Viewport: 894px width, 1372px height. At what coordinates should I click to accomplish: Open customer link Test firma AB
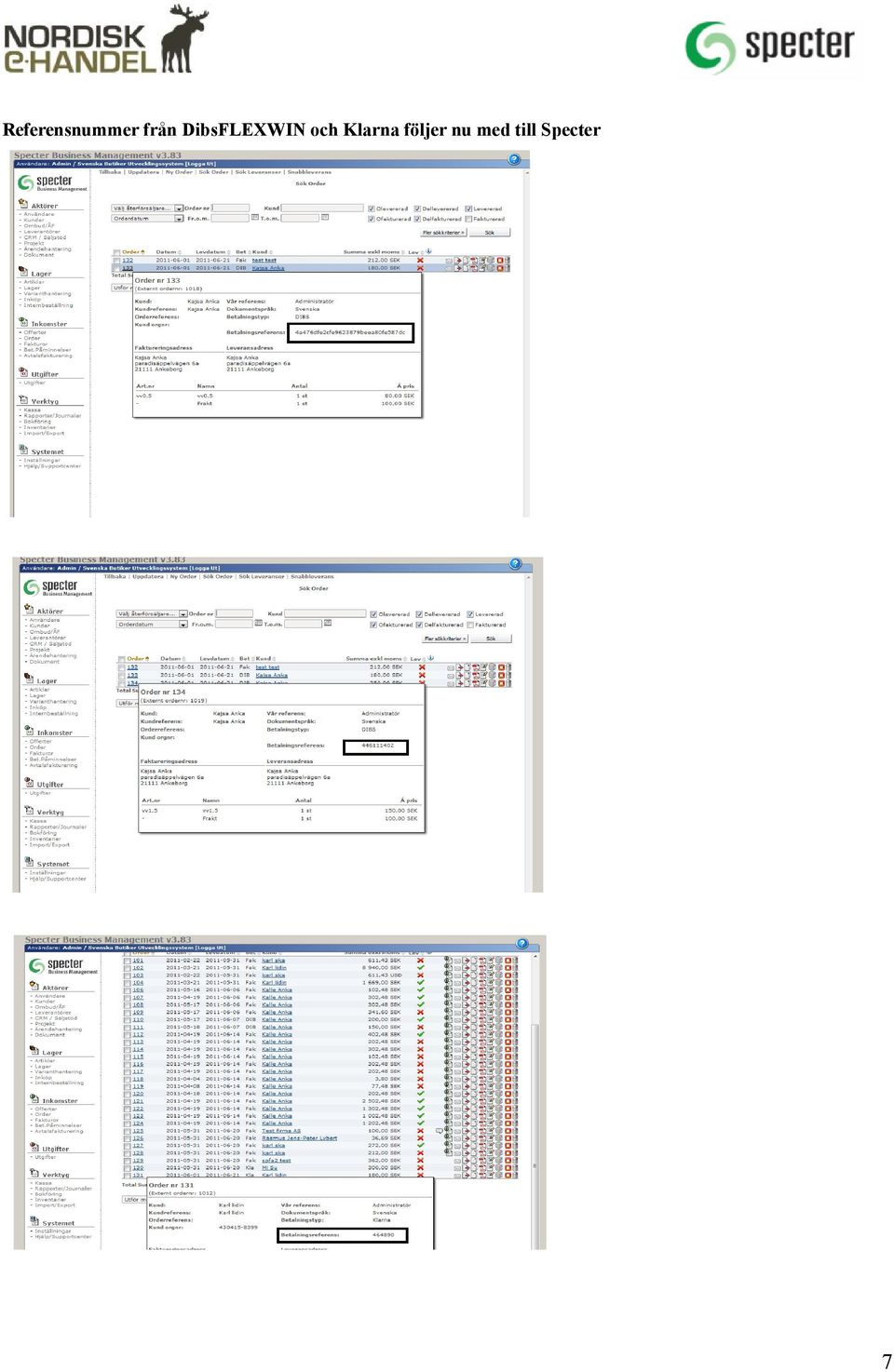click(x=281, y=1131)
